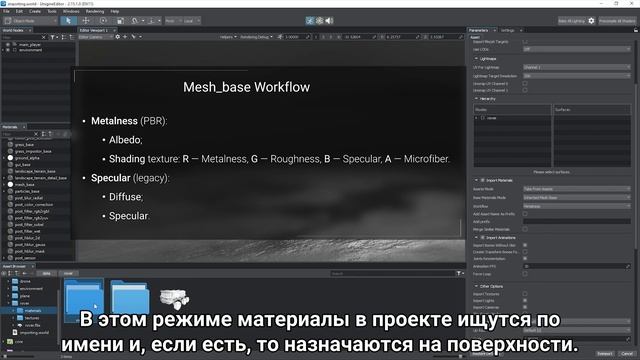Toggle the physics gear icon in top toolbar
Screen dimensions: 640x360
(320, 20)
